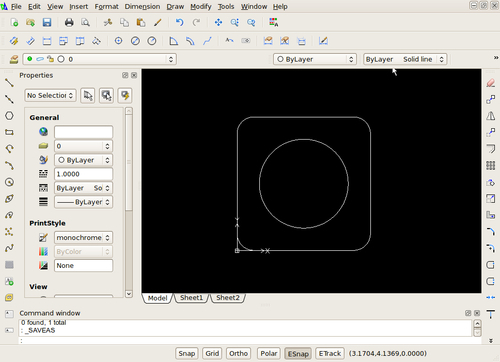The height and width of the screenshot is (362, 500).
Task: Open the linetype ByLayer So dropdown in Properties
Action: [x=83, y=188]
